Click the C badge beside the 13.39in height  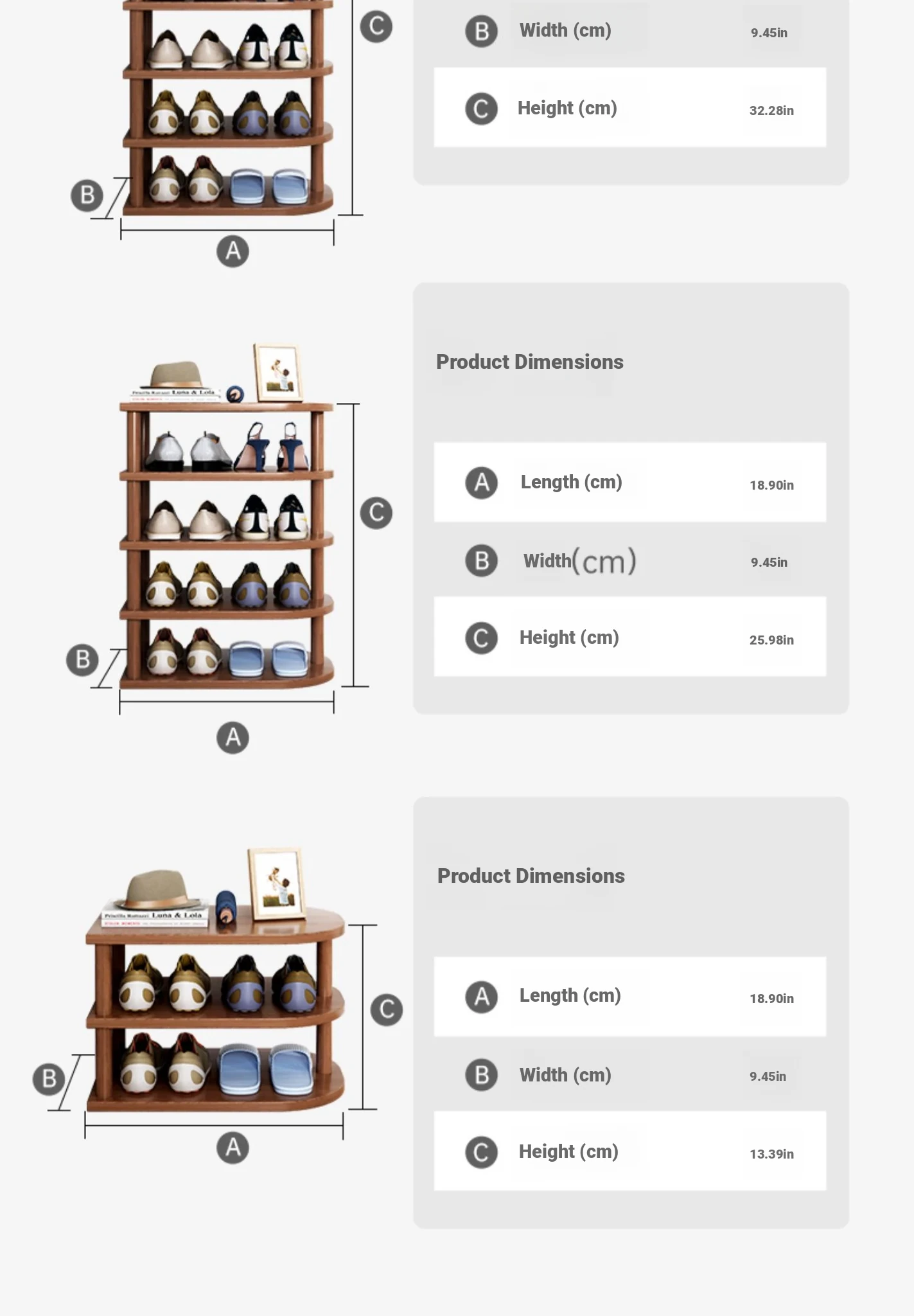481,1152
